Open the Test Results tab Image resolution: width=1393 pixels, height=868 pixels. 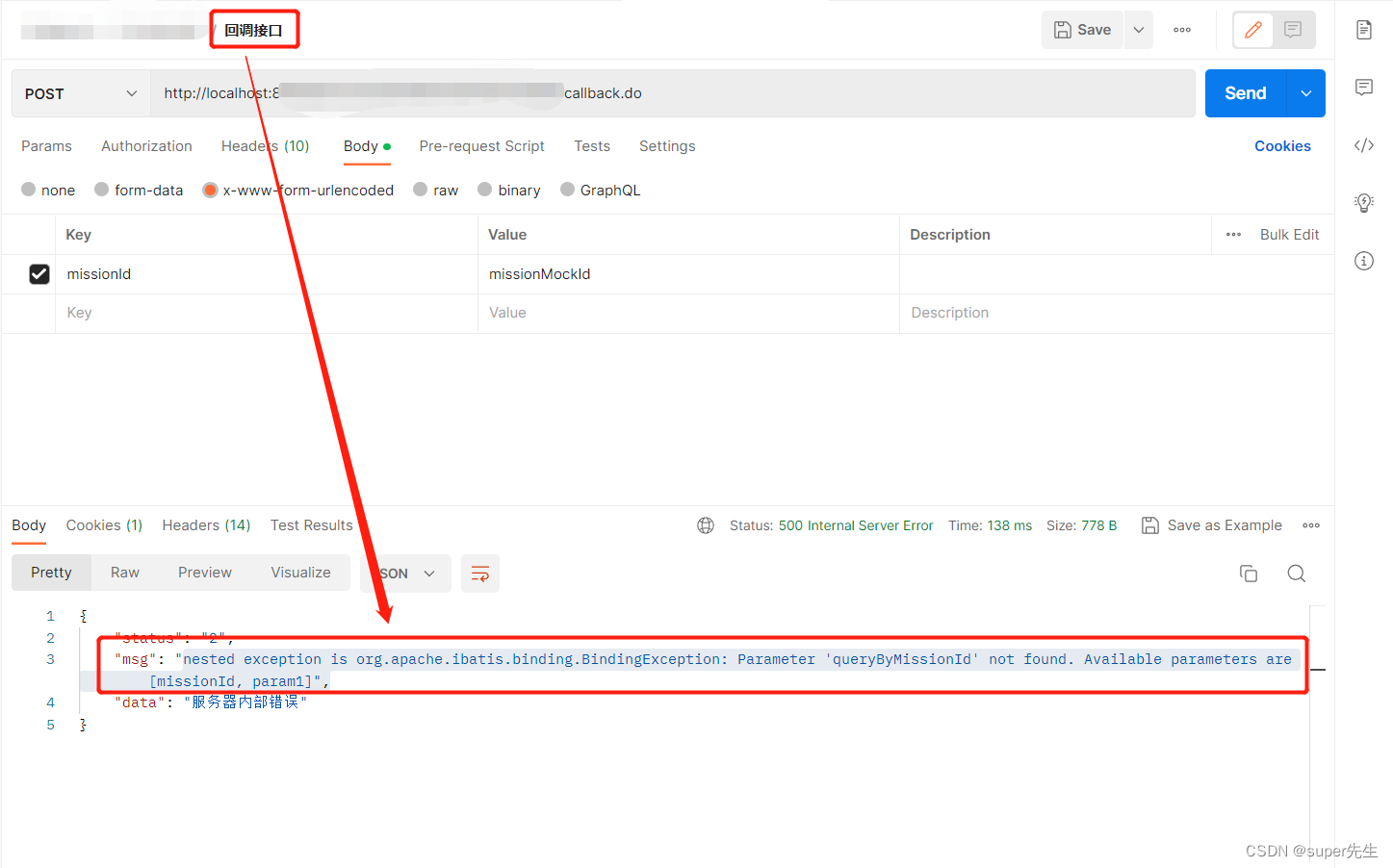click(311, 525)
